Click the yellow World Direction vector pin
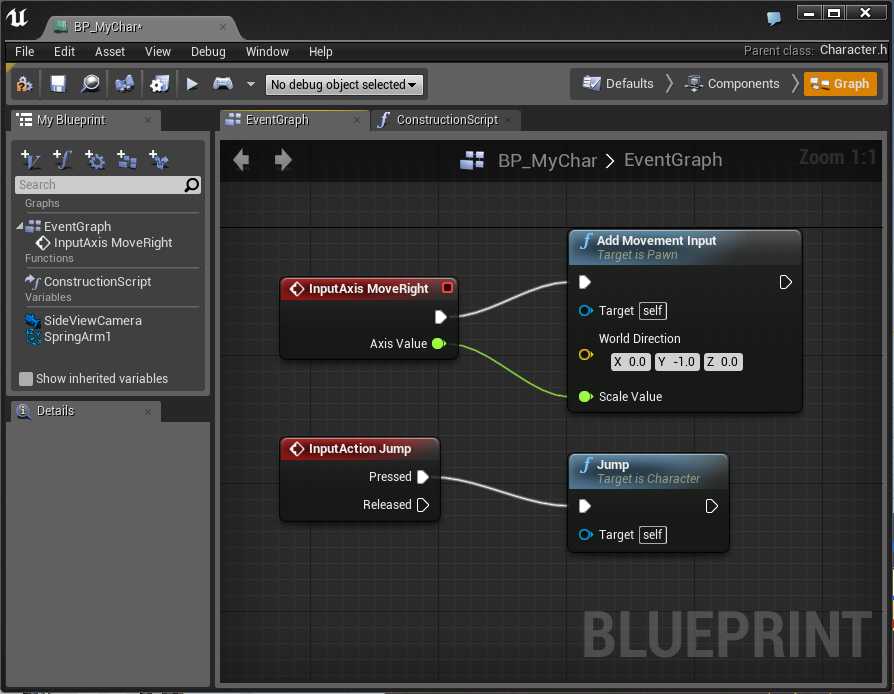This screenshot has width=894, height=694. (586, 355)
